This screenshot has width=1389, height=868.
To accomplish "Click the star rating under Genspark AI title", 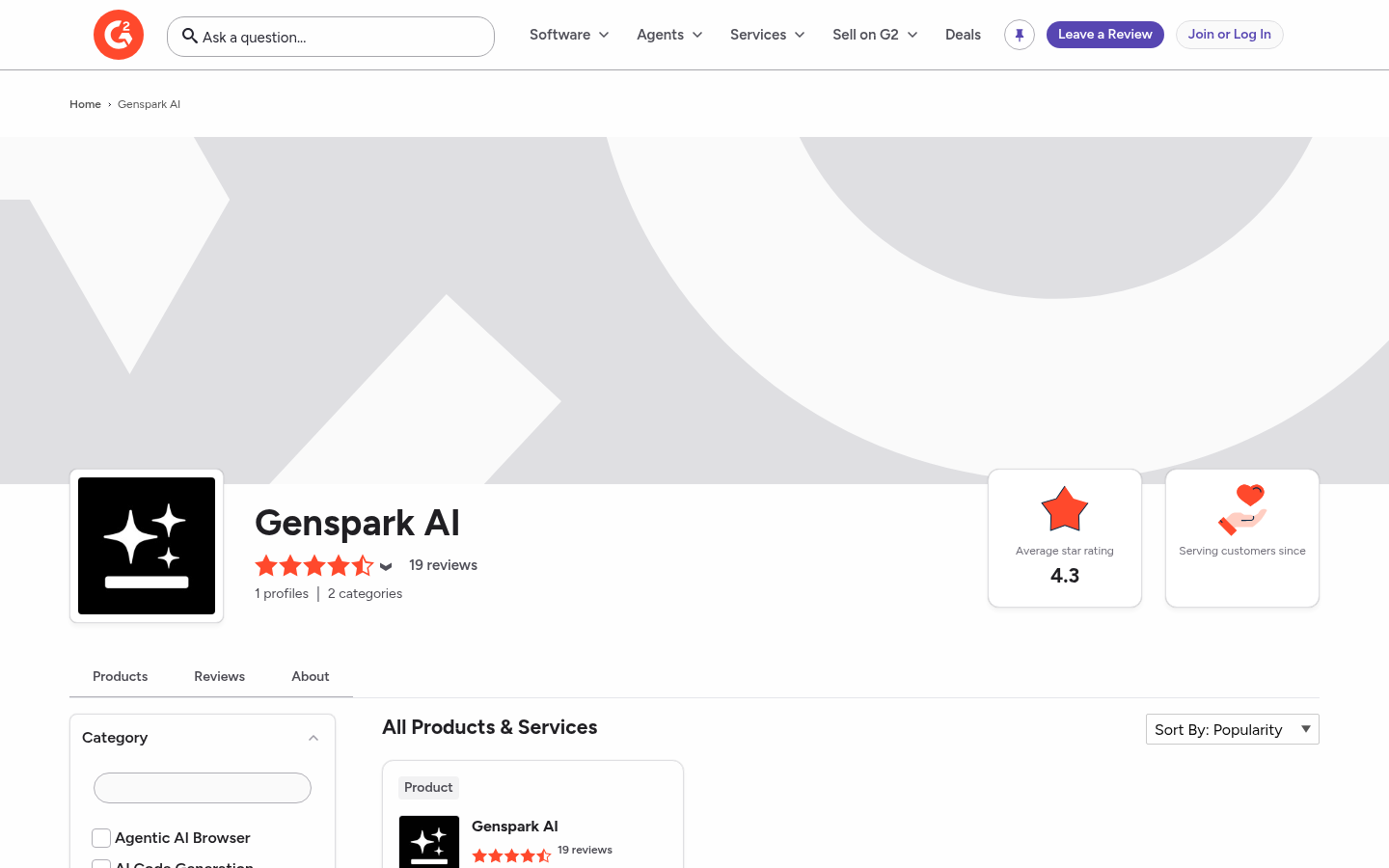I will coord(313,566).
